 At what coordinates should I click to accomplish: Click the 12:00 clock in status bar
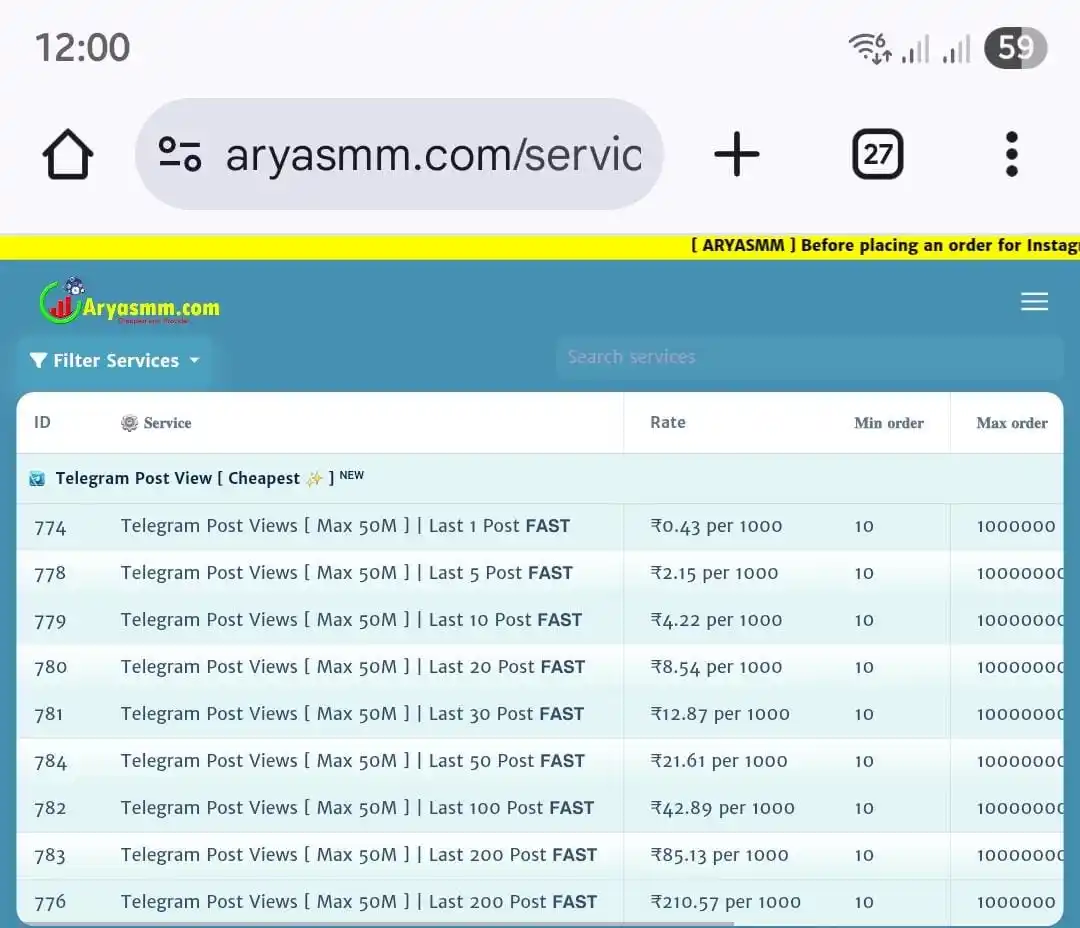click(83, 48)
